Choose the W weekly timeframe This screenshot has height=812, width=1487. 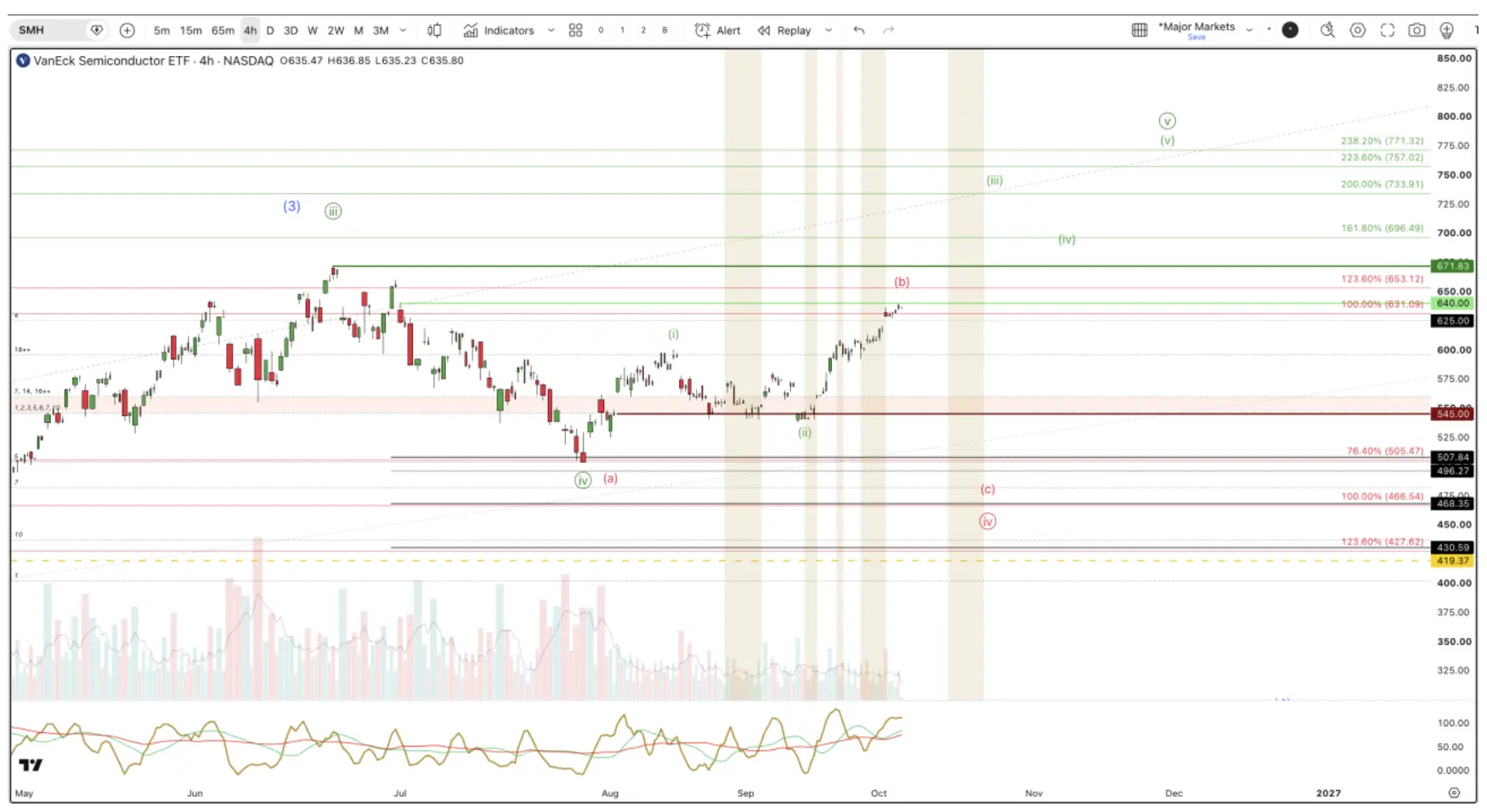point(313,31)
